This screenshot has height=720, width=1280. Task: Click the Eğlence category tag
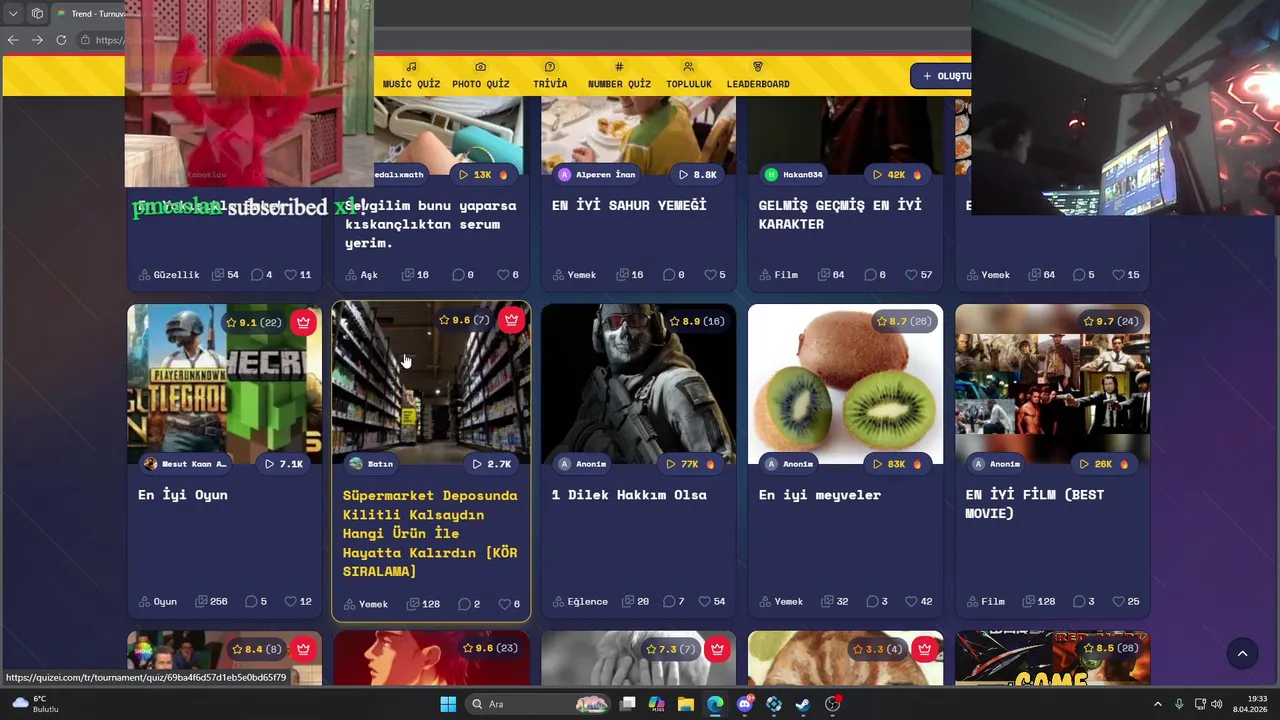pos(580,601)
